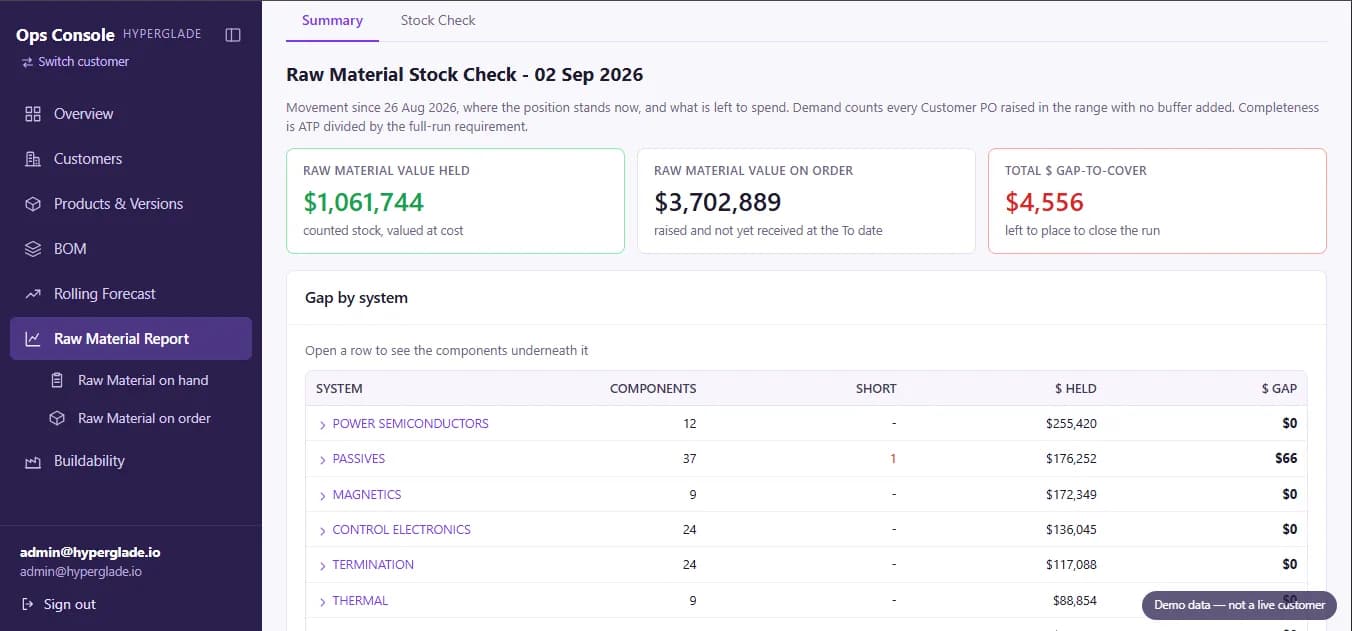The image size is (1352, 631).
Task: Click the bold admin@hyperglade.io user name
Action: (x=90, y=552)
